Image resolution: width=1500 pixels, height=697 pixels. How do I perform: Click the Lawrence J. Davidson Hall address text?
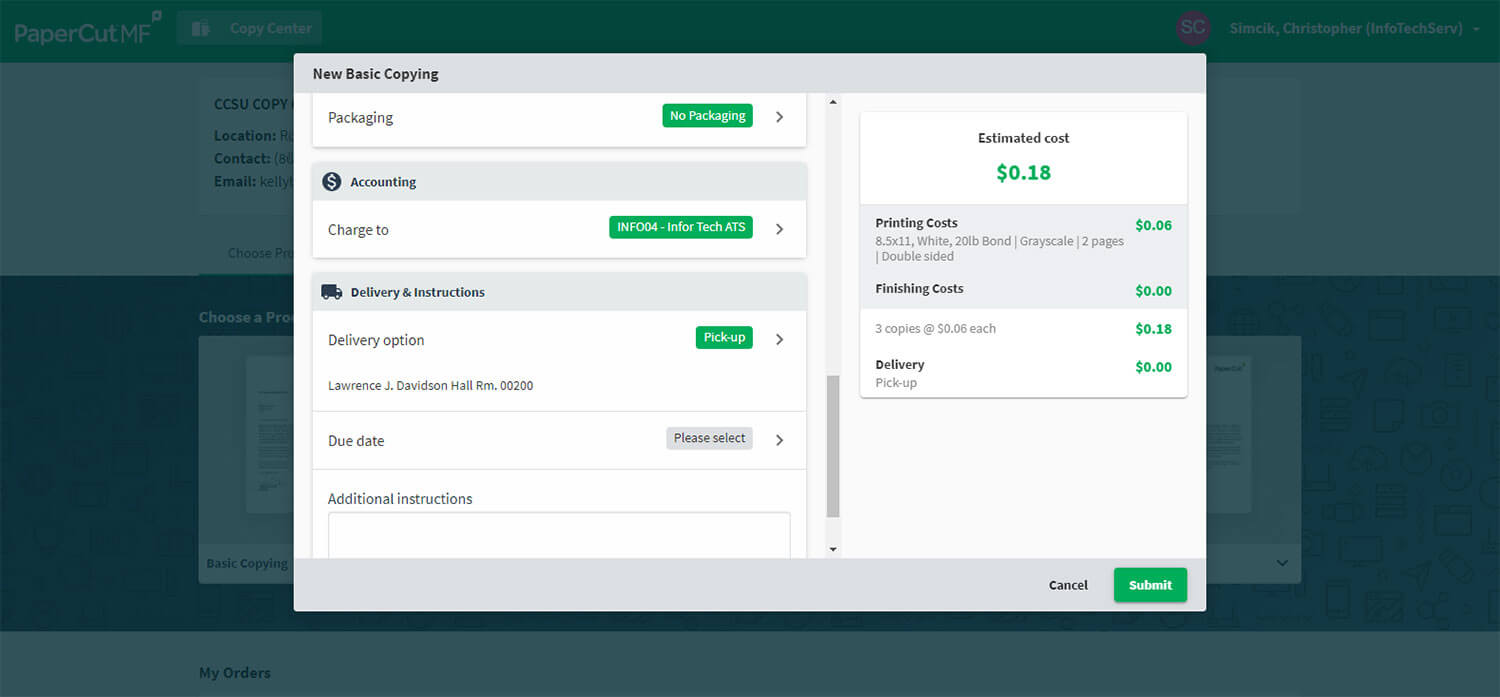pos(430,385)
